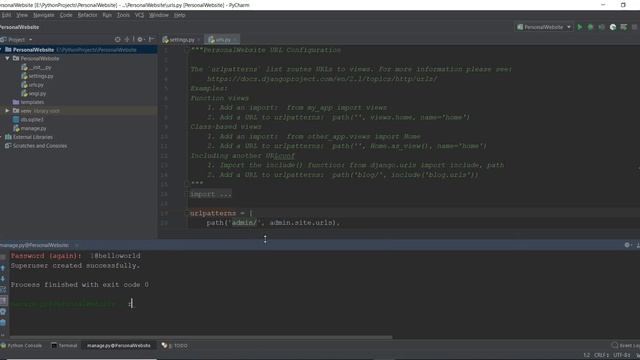Screen dimensions: 640x360
Task: Open the Refactor menu
Action: pos(87,15)
